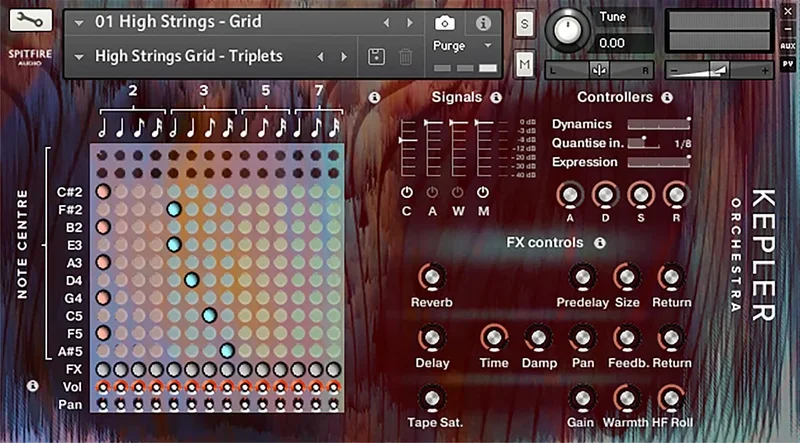Click the FX controls info icon

(600, 243)
